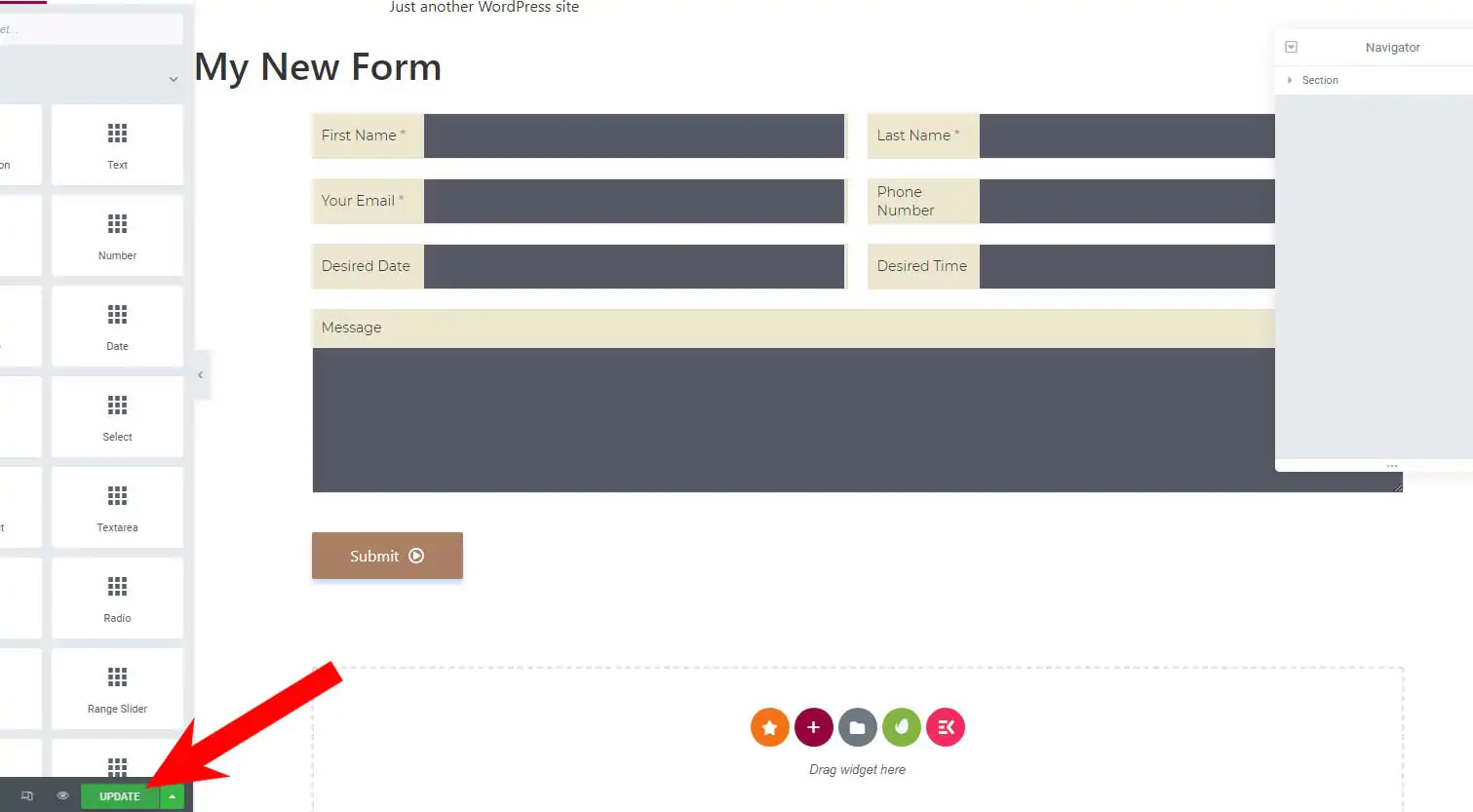Open responsive mode device icon
The width and height of the screenshot is (1473, 812).
tap(27, 796)
